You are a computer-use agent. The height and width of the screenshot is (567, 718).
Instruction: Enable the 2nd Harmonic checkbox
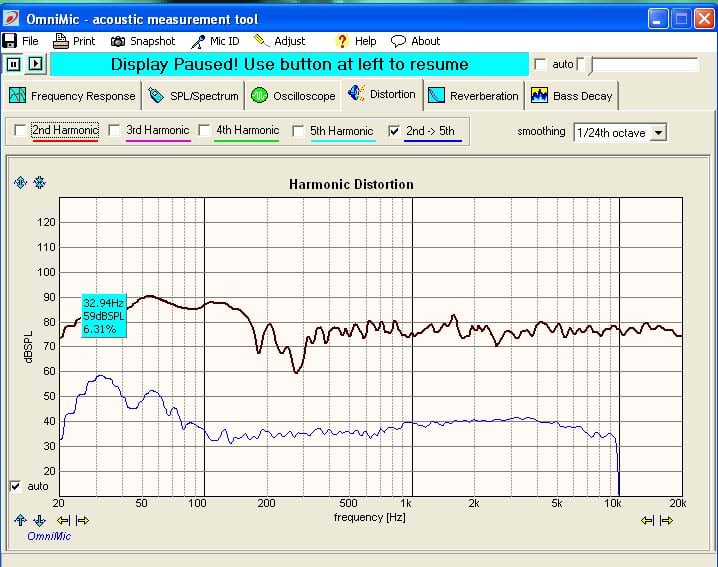(x=20, y=131)
